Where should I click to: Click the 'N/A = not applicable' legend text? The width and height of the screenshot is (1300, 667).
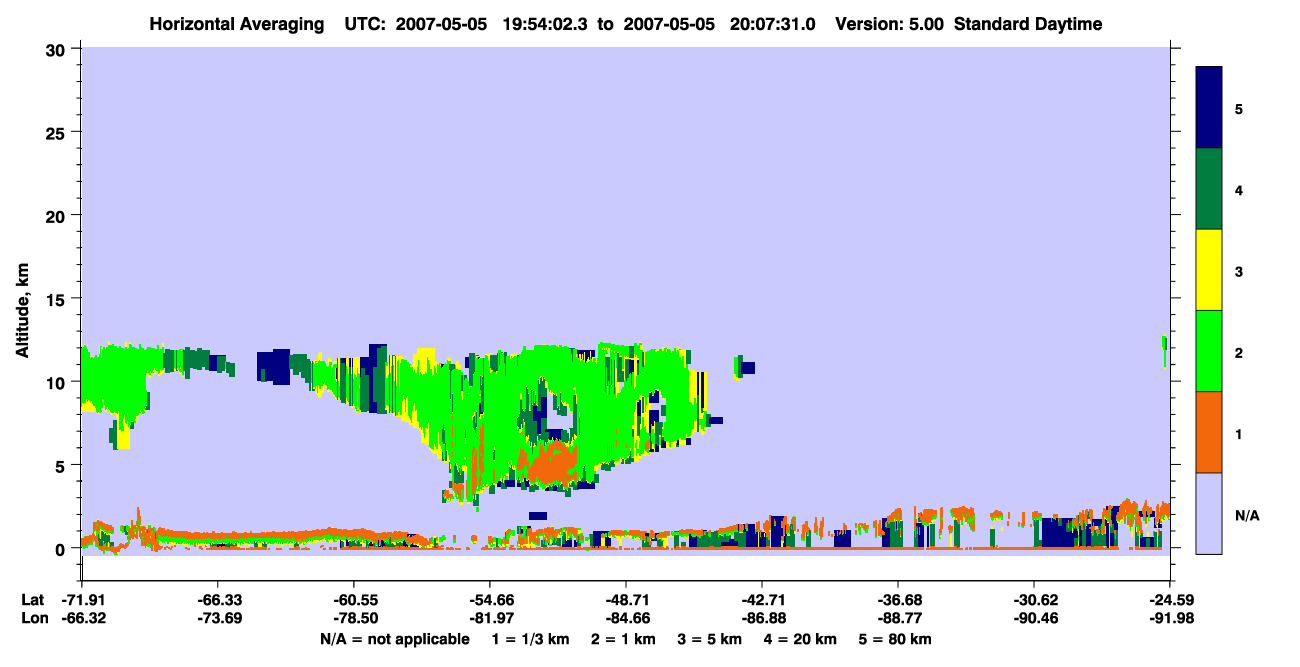coord(394,639)
